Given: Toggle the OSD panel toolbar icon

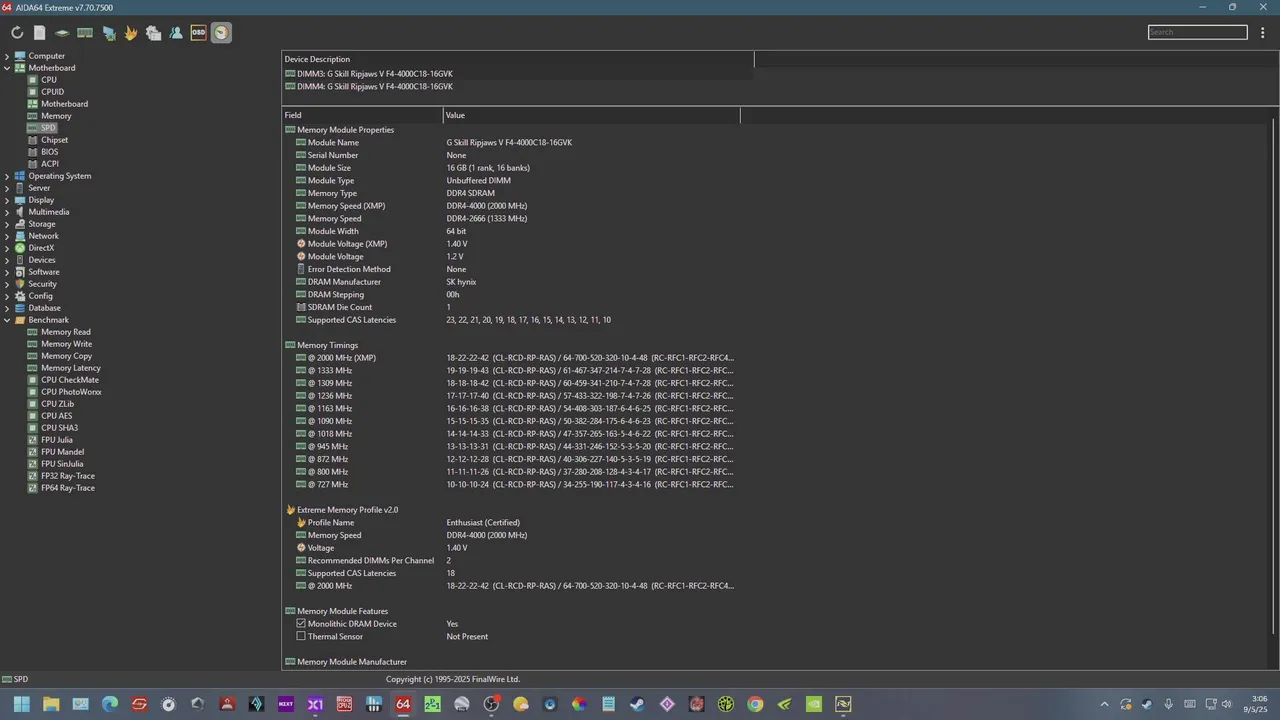Looking at the screenshot, I should (198, 33).
